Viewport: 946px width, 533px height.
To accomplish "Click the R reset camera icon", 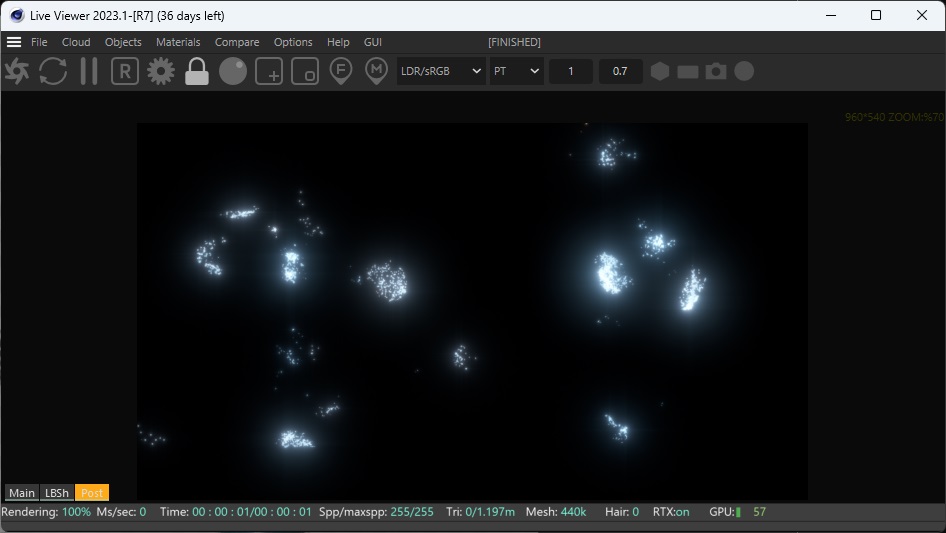I will tap(125, 71).
